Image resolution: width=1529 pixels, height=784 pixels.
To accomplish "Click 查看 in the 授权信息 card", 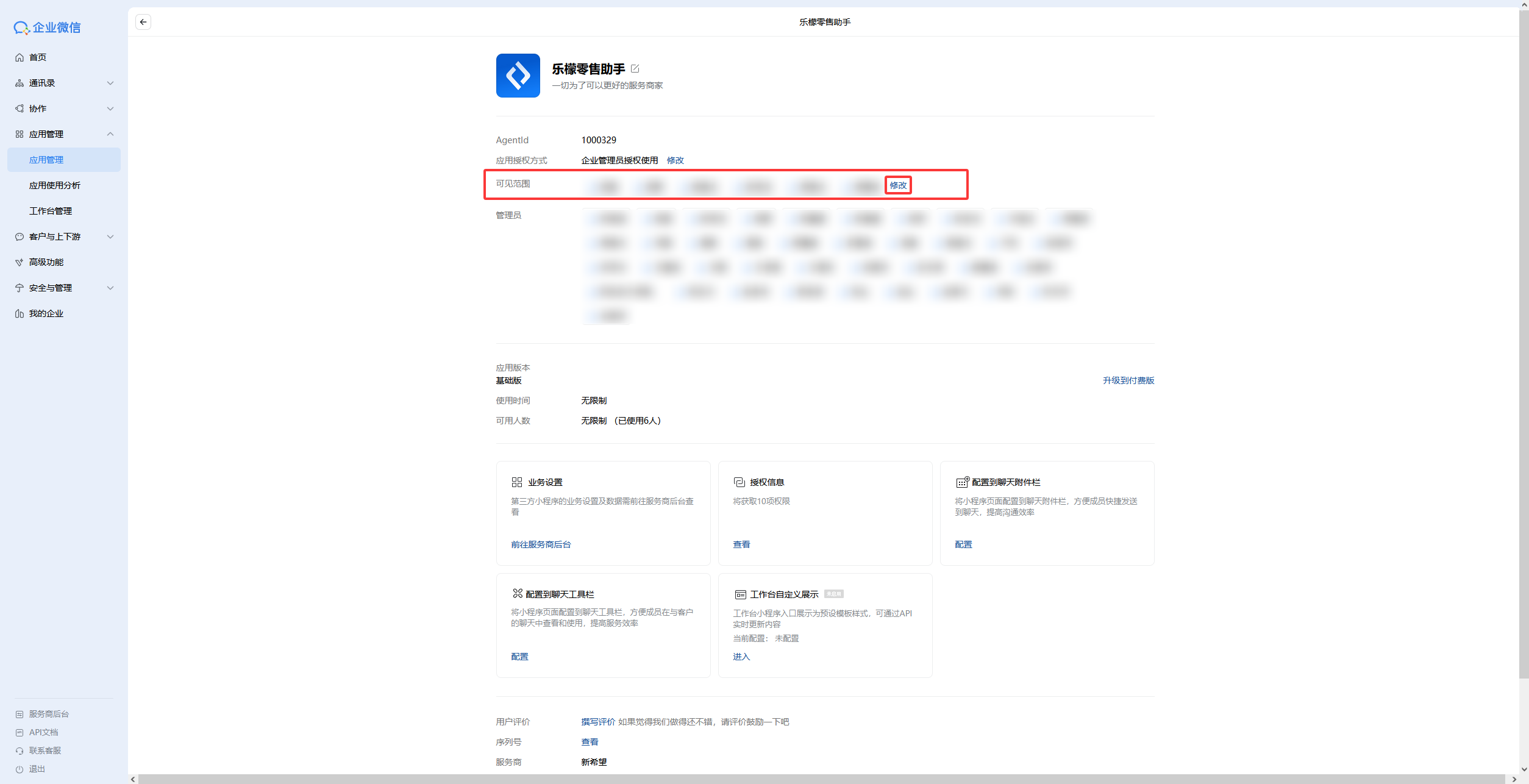I will click(x=741, y=544).
